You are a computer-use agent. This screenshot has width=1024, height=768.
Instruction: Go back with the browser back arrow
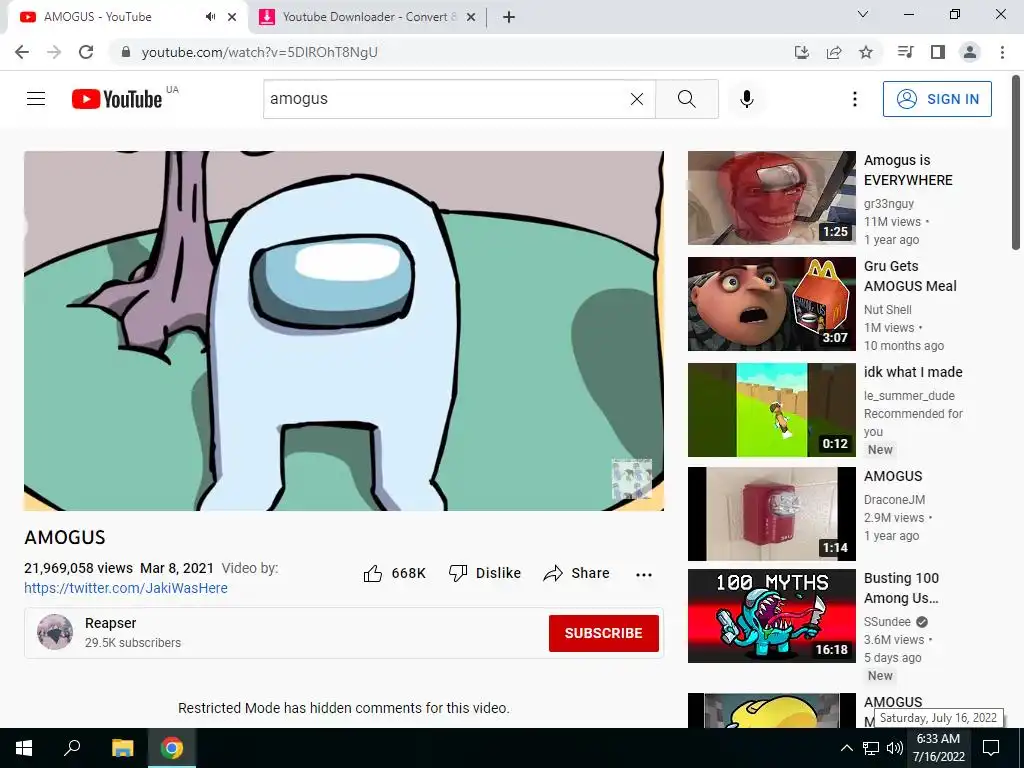coord(22,52)
